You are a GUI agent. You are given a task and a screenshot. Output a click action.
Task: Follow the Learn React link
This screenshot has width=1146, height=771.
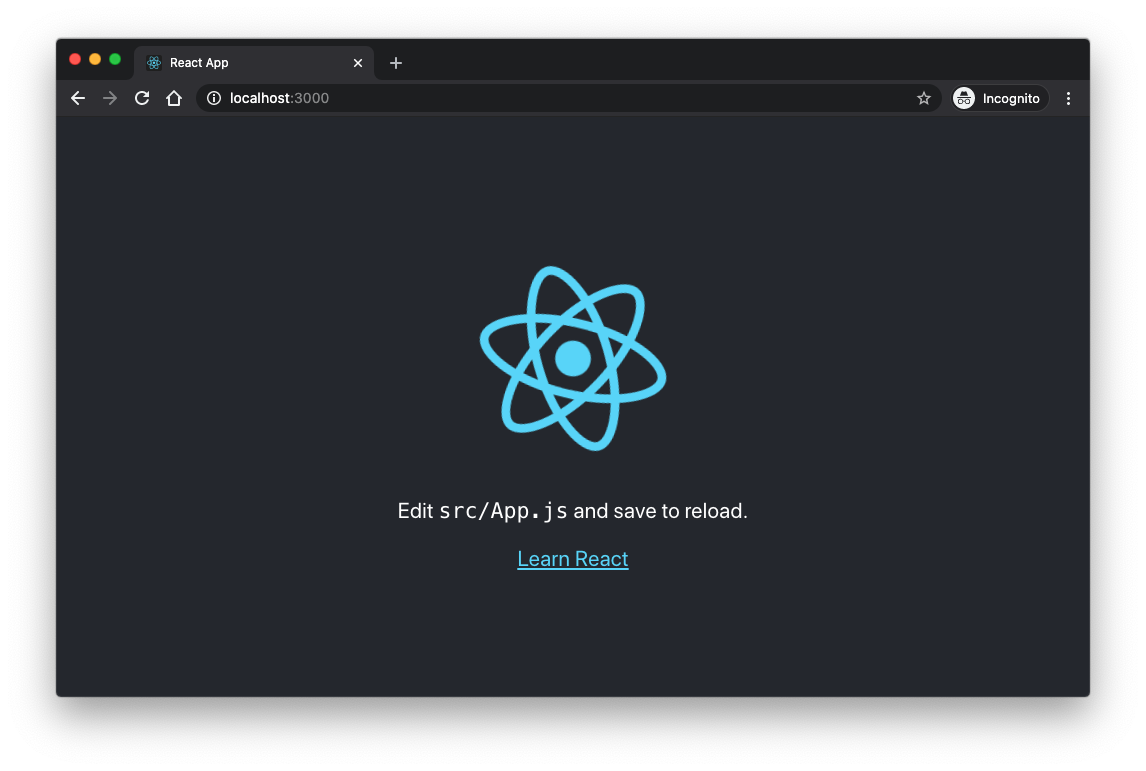573,559
